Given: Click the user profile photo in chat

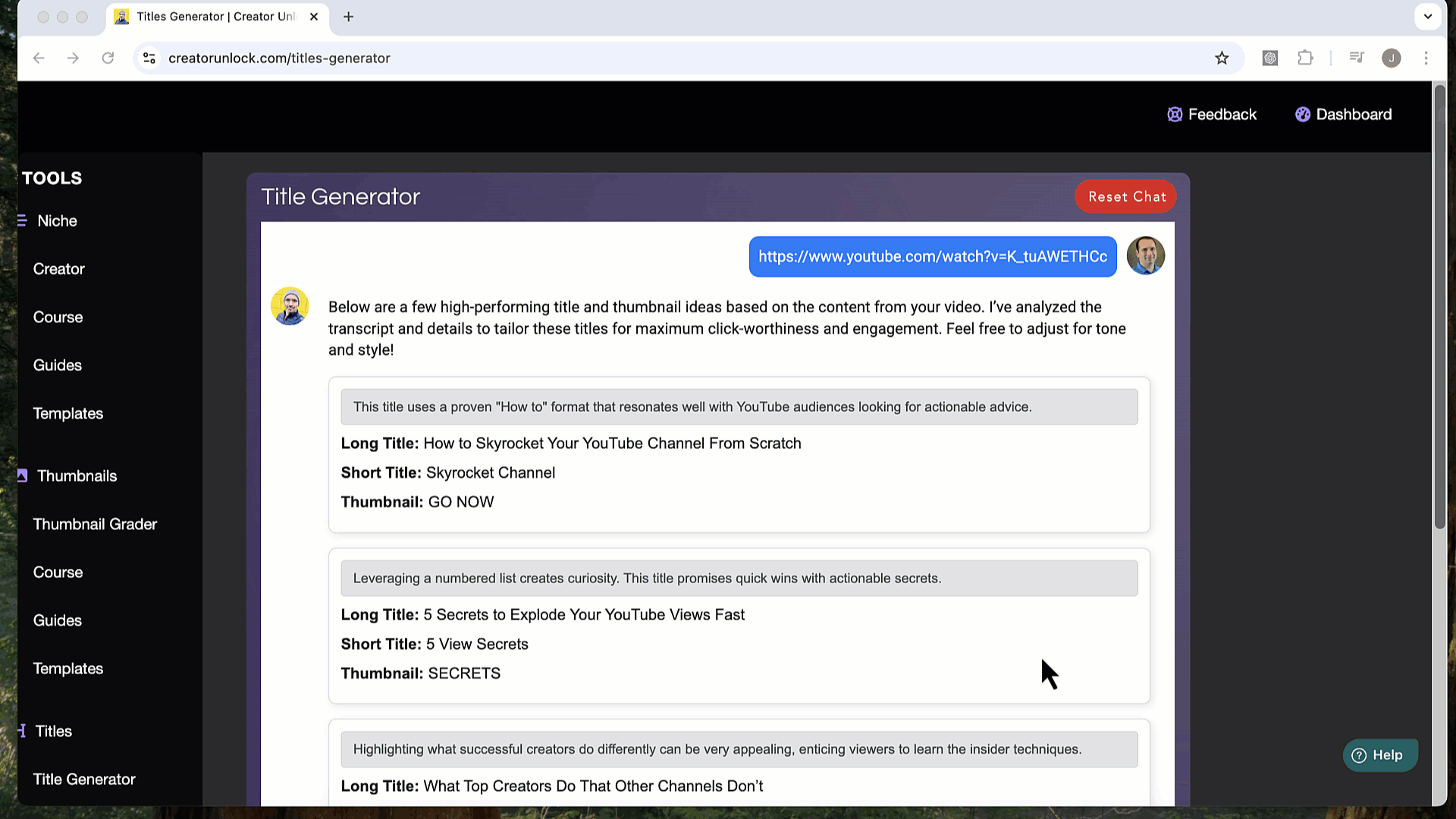Looking at the screenshot, I should pyautogui.click(x=1146, y=256).
